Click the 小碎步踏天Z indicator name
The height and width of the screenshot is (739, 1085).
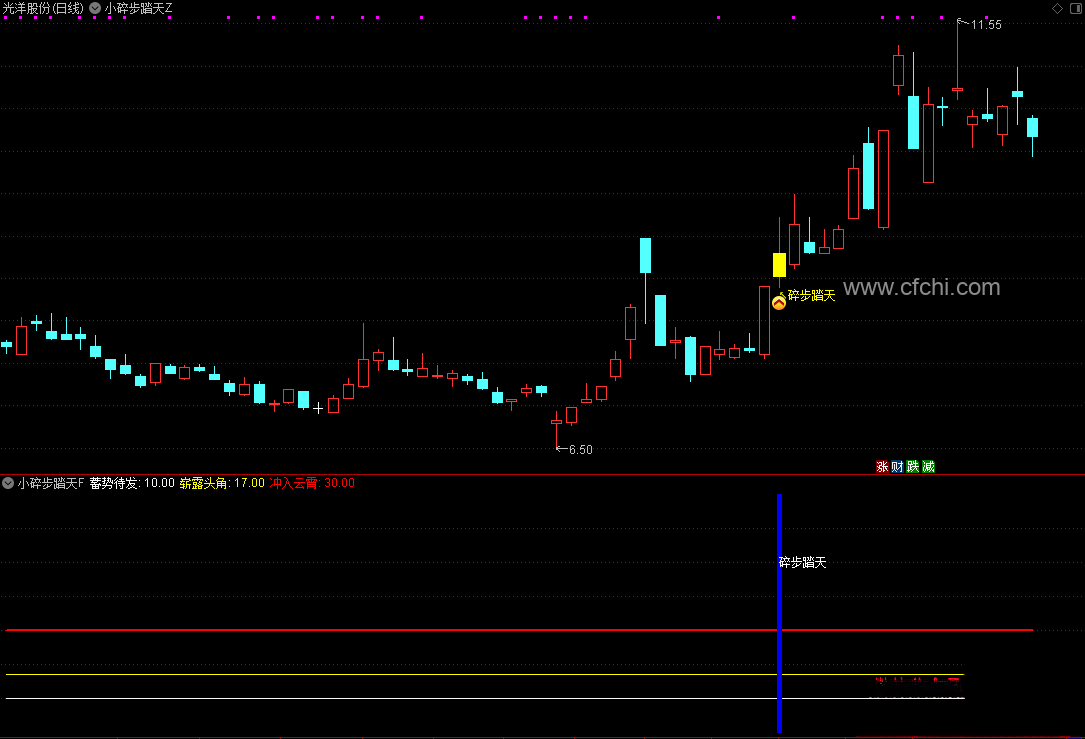click(138, 8)
